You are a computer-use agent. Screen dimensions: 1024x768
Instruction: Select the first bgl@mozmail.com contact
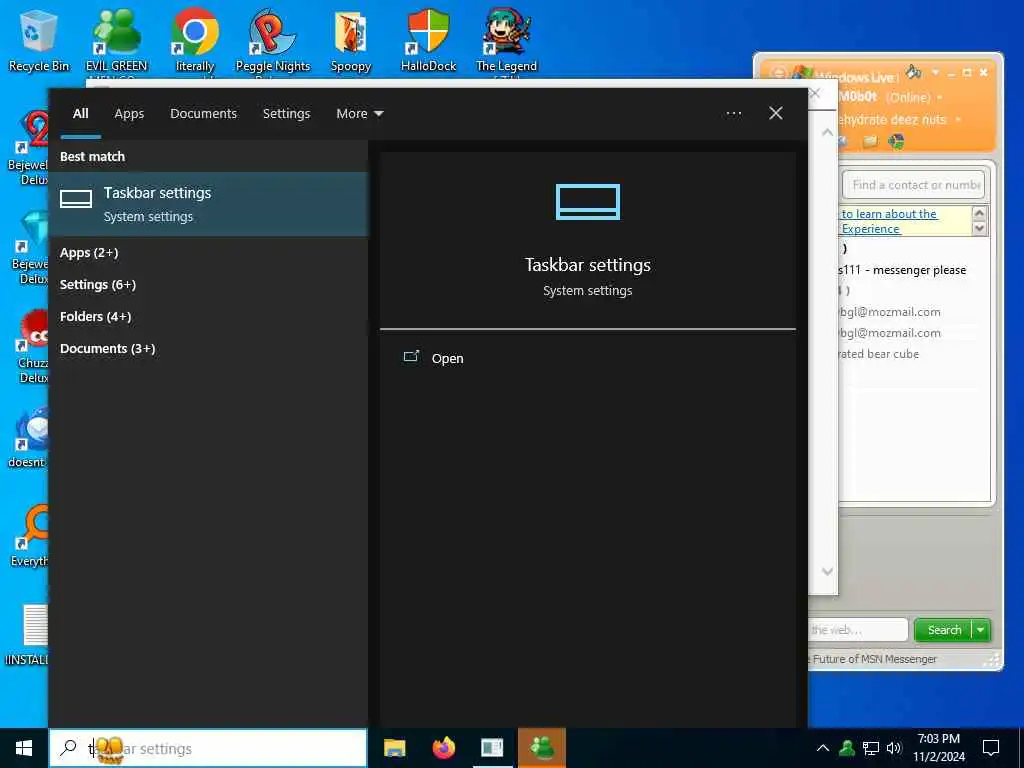point(890,312)
